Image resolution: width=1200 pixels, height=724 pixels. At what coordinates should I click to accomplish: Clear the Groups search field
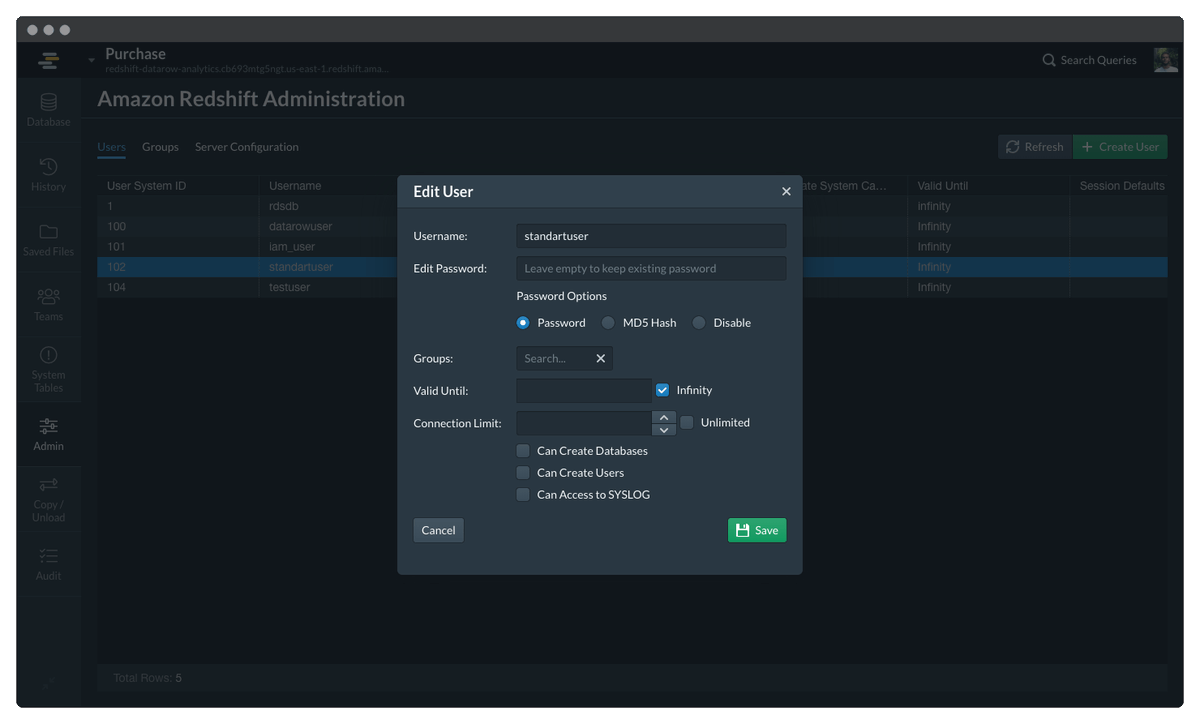(x=601, y=358)
